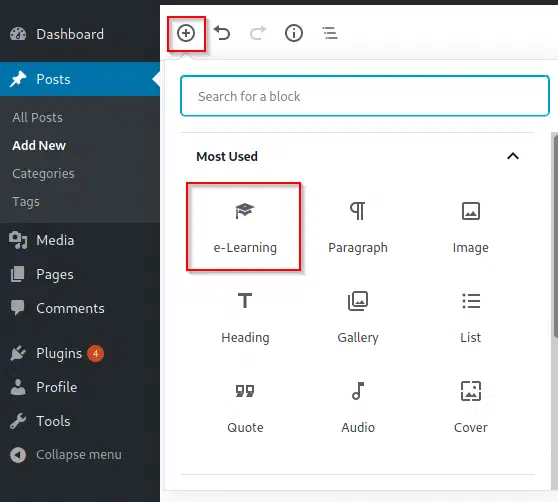Focus the Search for a block field
This screenshot has height=502, width=558.
pos(365,96)
